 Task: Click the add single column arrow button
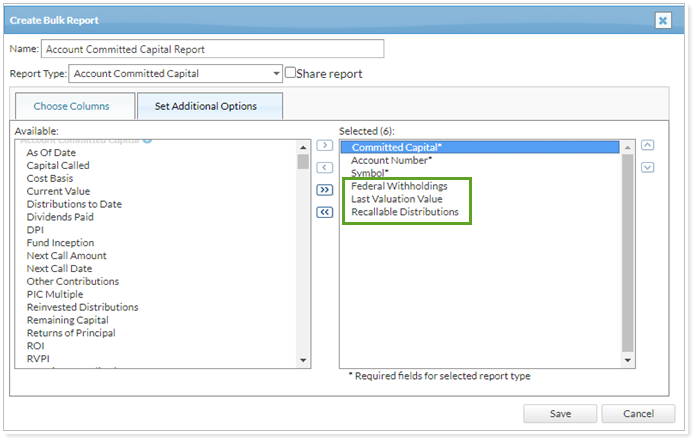(324, 146)
